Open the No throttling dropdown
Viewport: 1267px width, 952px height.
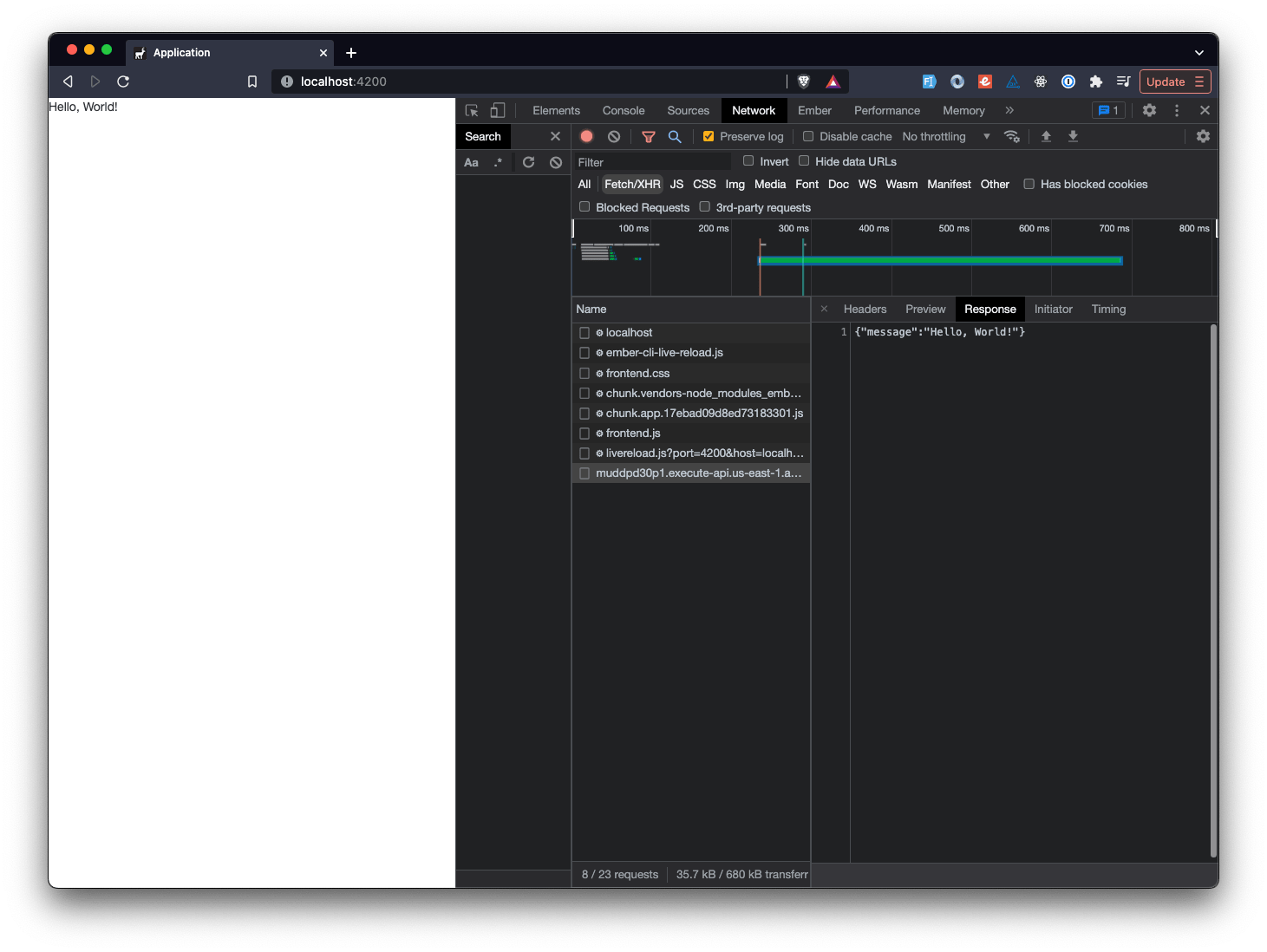[944, 136]
